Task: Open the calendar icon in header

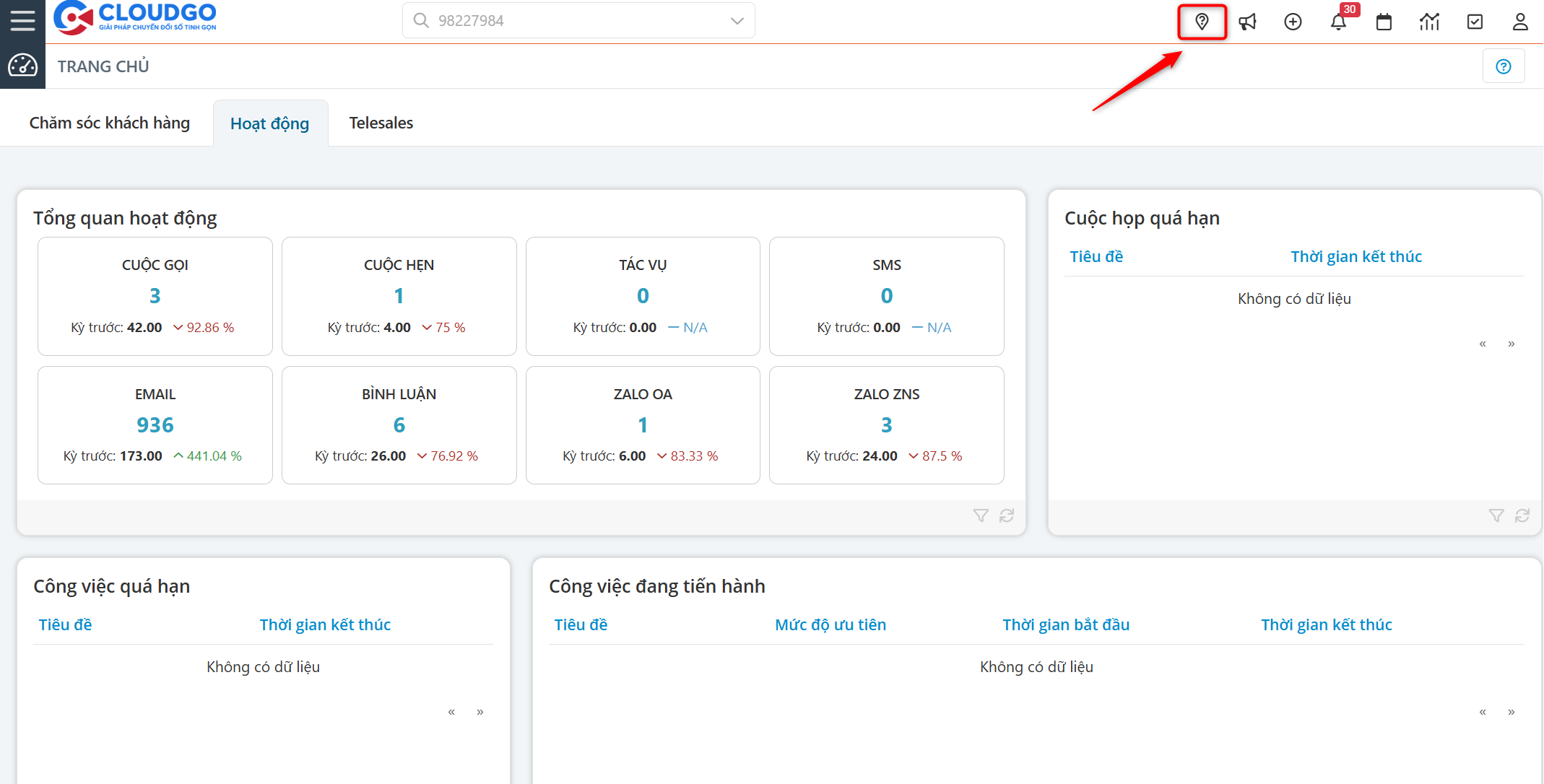Action: (1384, 22)
